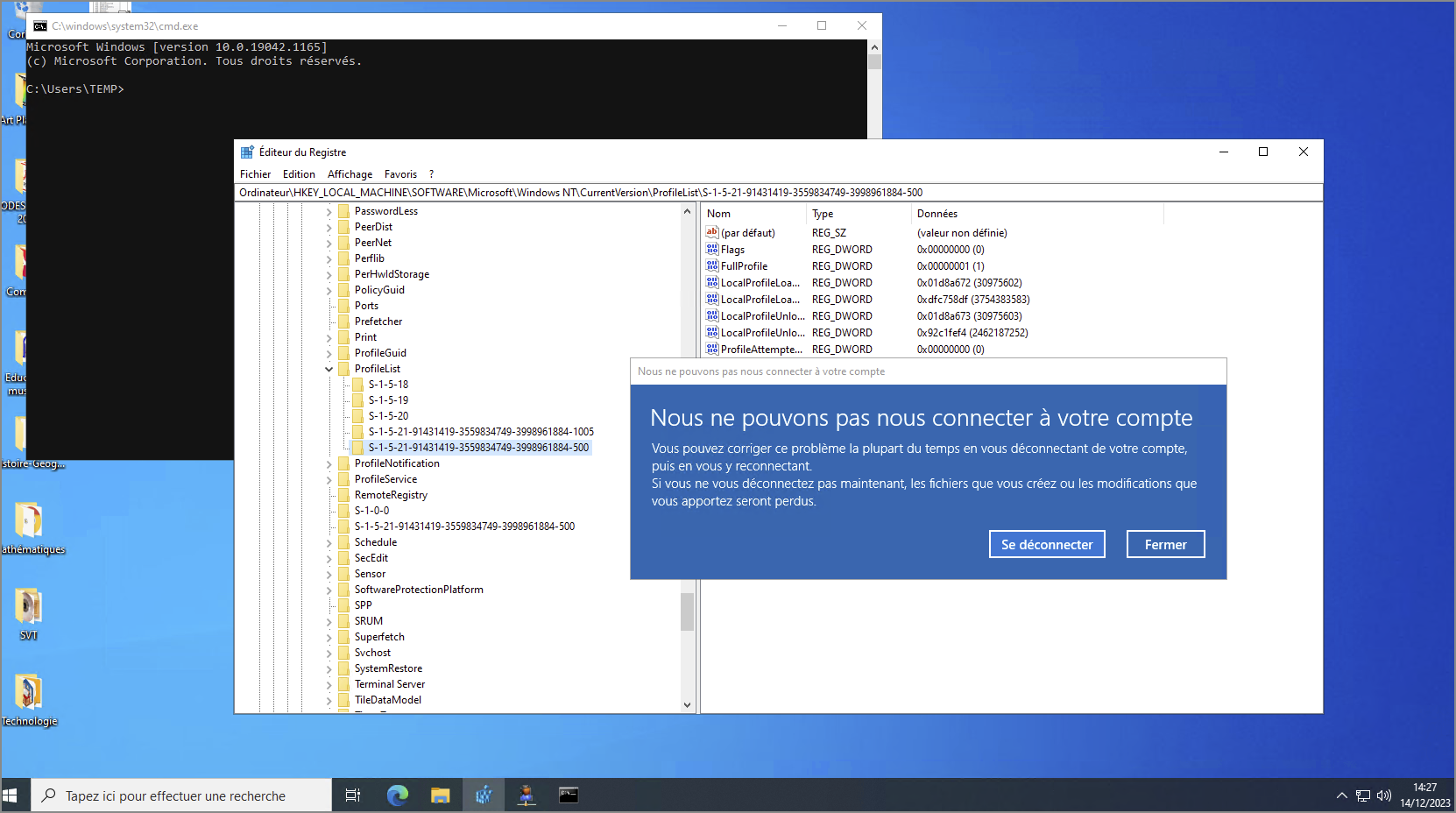Click the Flags DWORD value icon
The height and width of the screenshot is (813, 1456).
[712, 249]
